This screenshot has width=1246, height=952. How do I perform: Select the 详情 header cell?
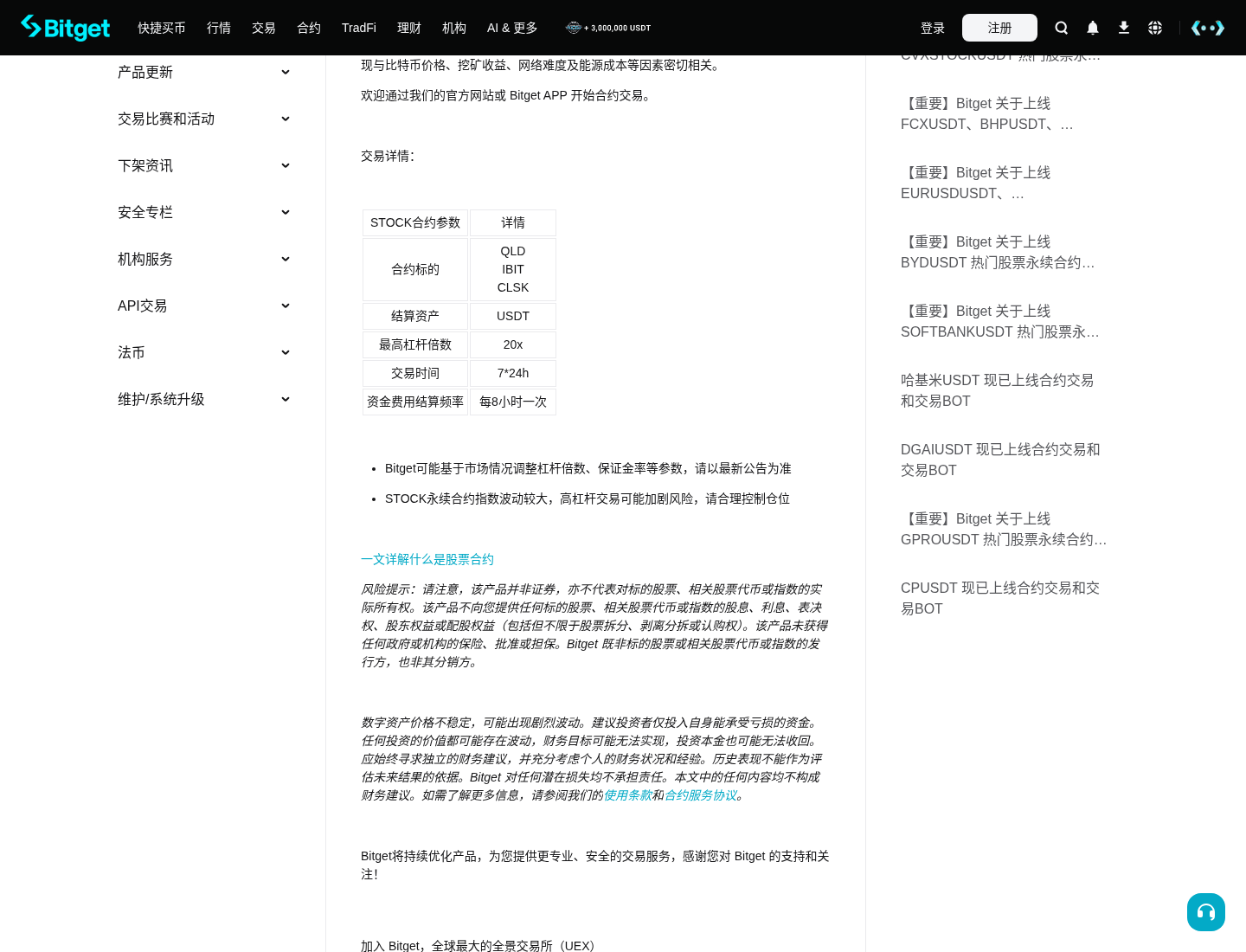tap(513, 222)
